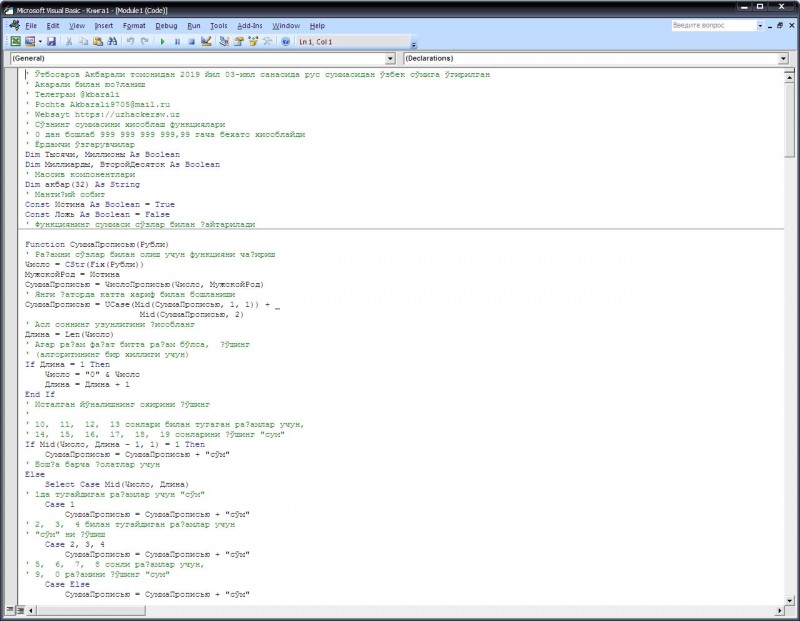Toggle Design Mode icon
Viewport: 800px width, 621px height.
click(x=206, y=42)
